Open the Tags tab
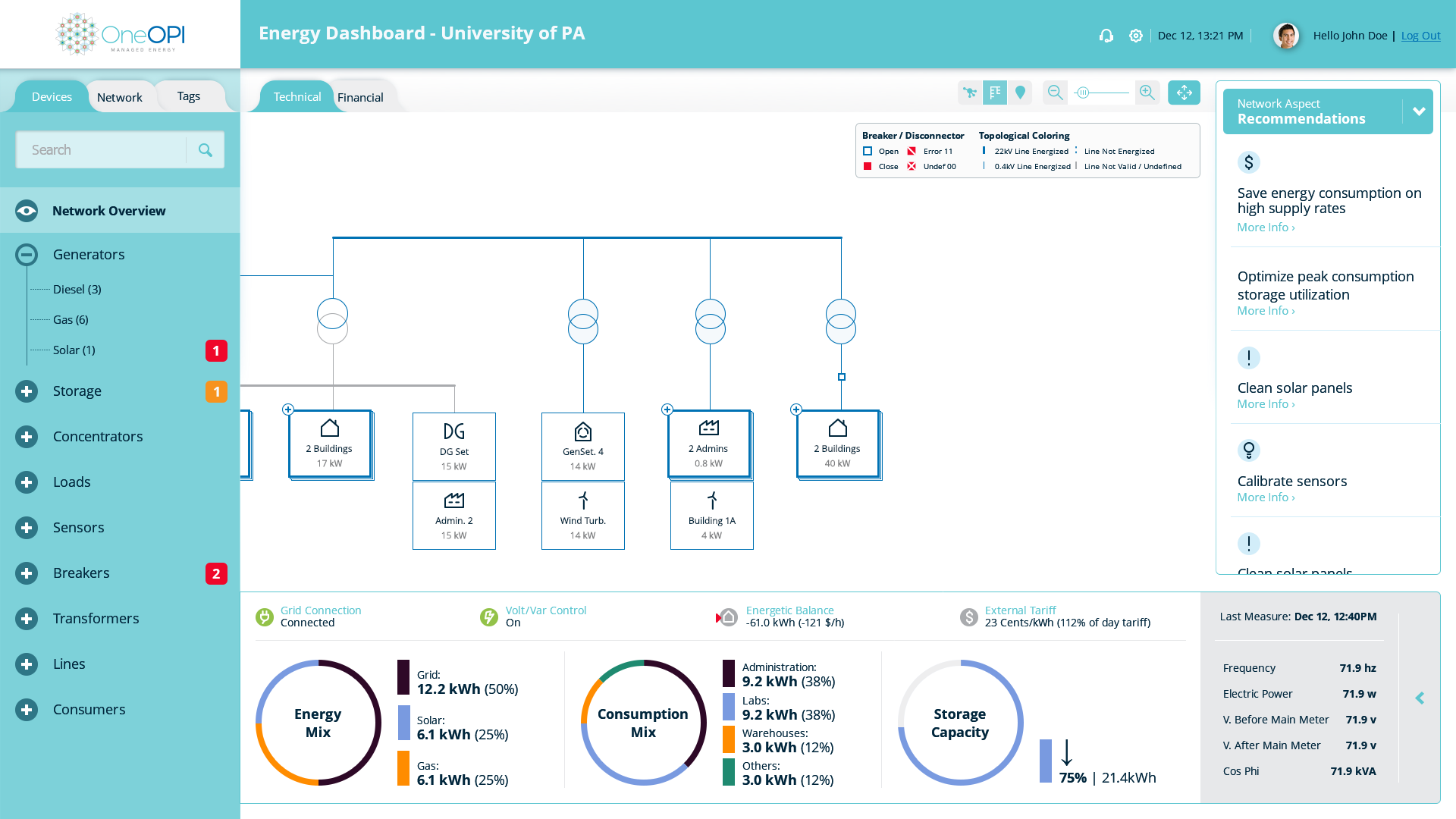The image size is (1456, 819). point(188,96)
